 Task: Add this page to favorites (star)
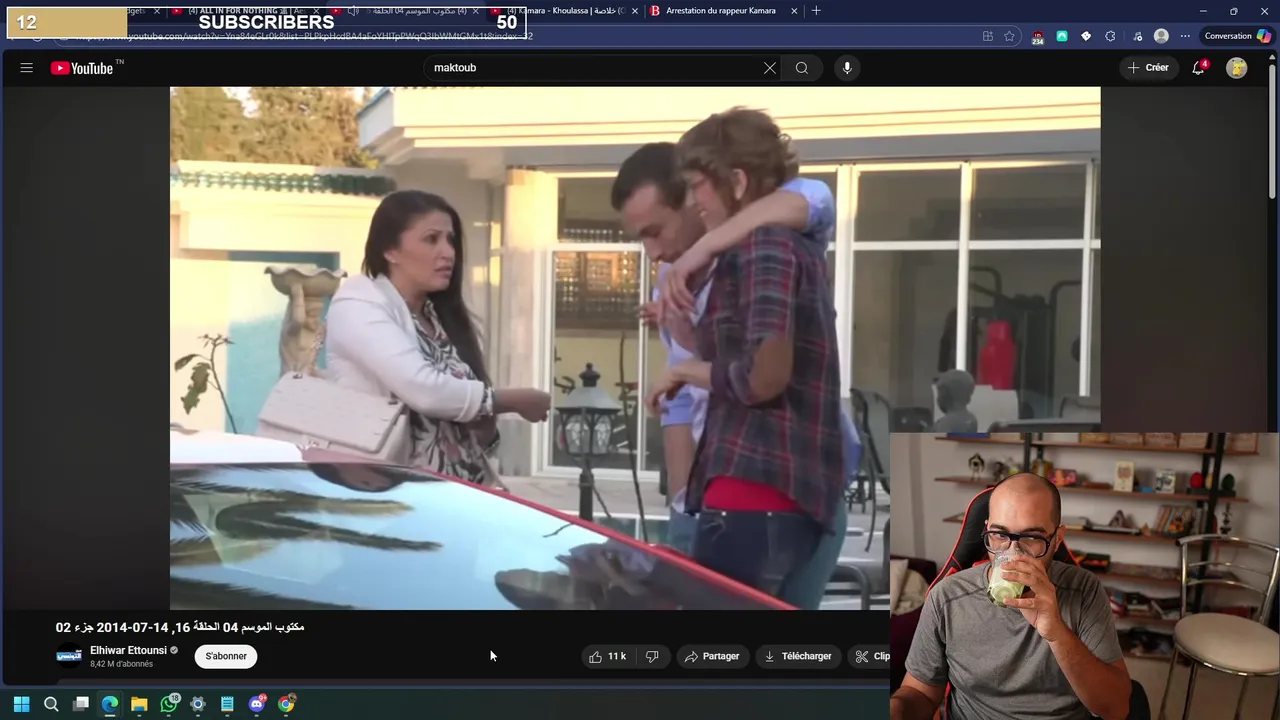point(1009,36)
